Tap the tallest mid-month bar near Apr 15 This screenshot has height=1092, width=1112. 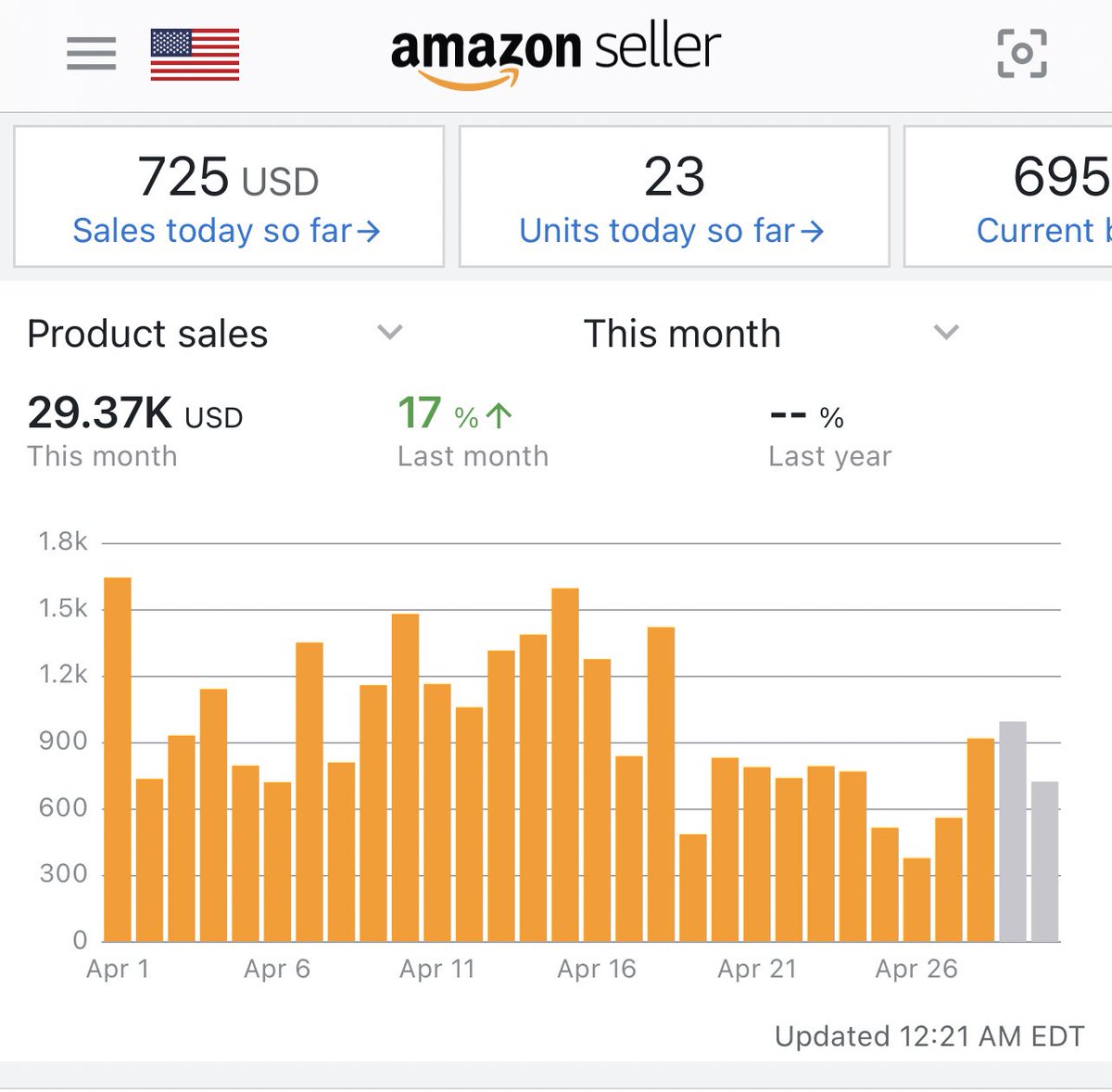[565, 766]
